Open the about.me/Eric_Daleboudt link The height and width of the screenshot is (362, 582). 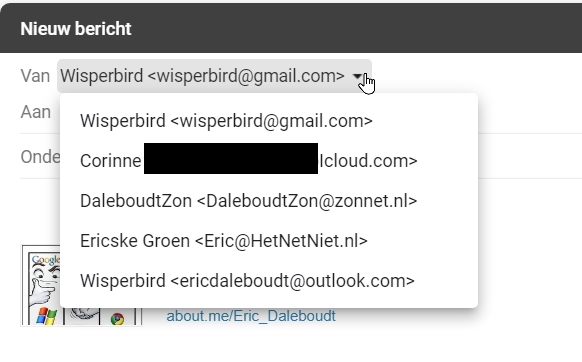[251, 316]
